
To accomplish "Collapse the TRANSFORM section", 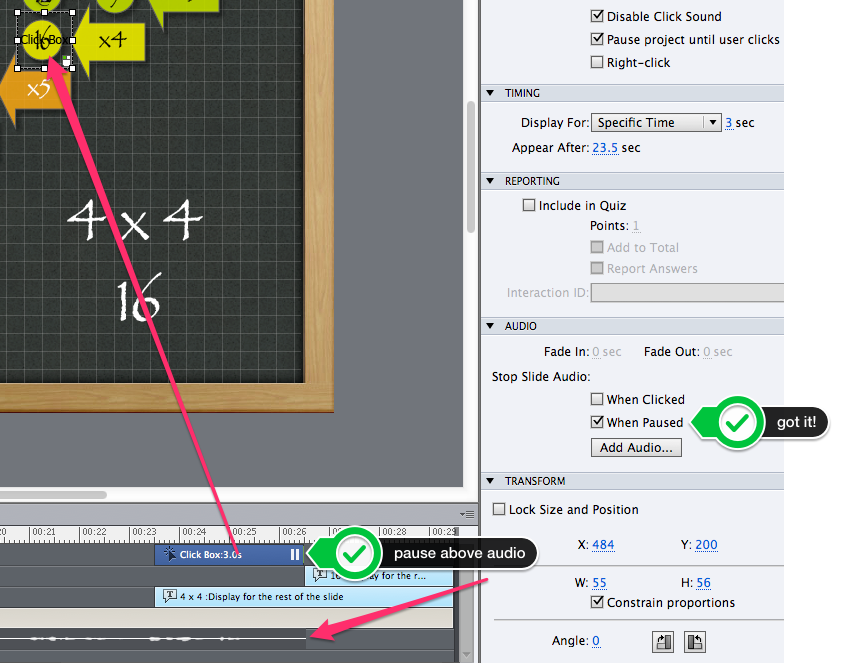I will click(490, 481).
